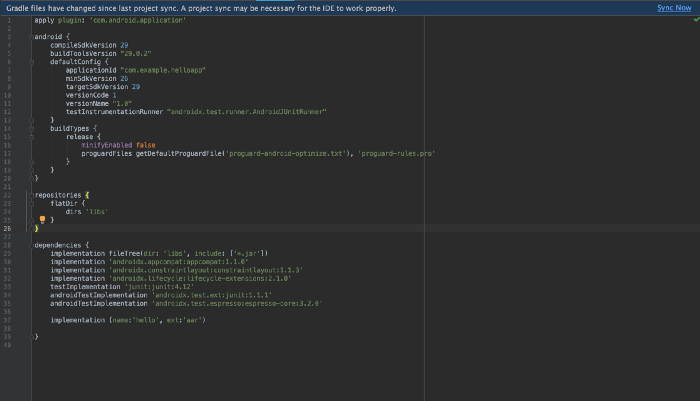Click the lifecycle-extensions:2.1.0 dependency string
The height and width of the screenshot is (401, 700).
pyautogui.click(x=200, y=279)
